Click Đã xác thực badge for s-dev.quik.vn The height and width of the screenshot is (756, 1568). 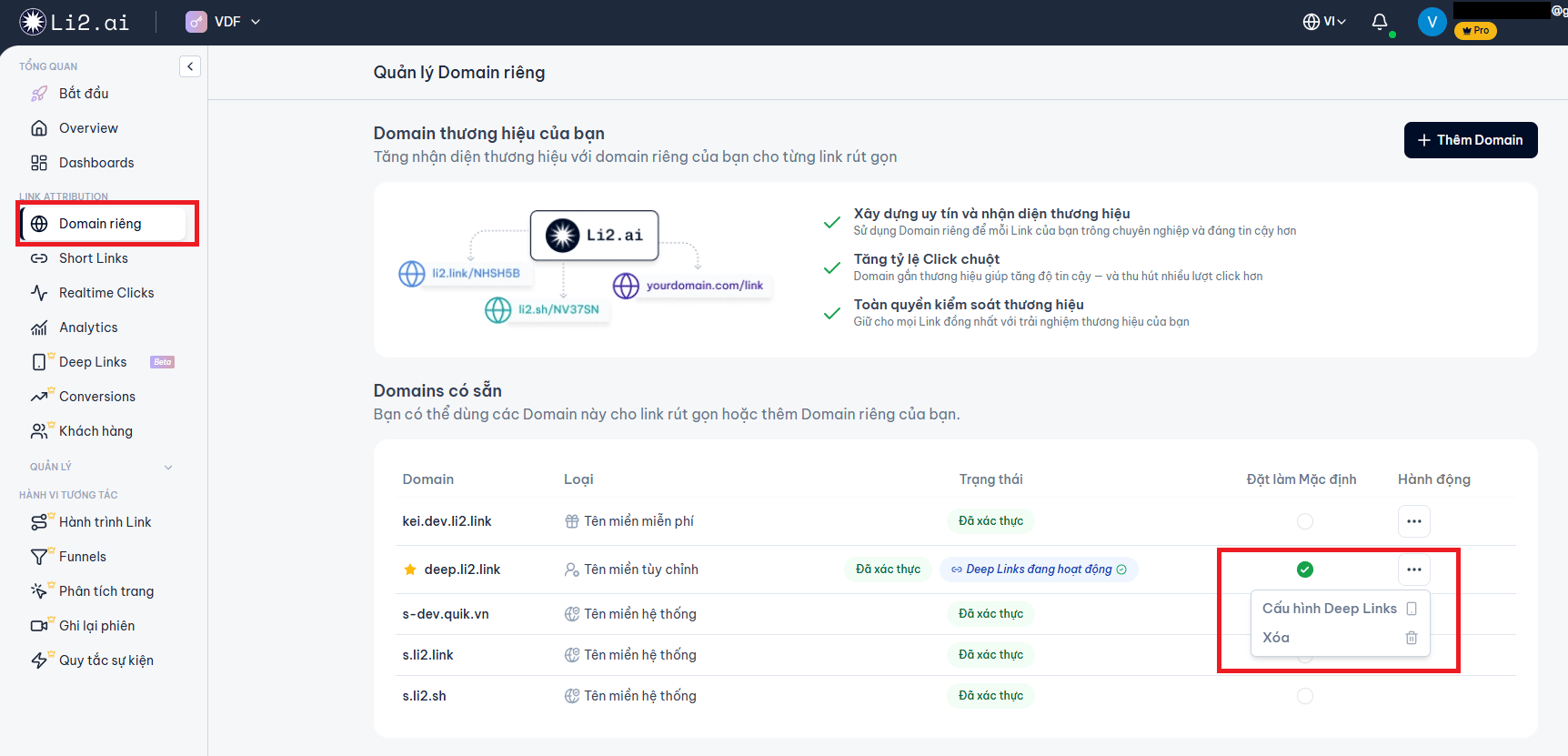pyautogui.click(x=990, y=614)
